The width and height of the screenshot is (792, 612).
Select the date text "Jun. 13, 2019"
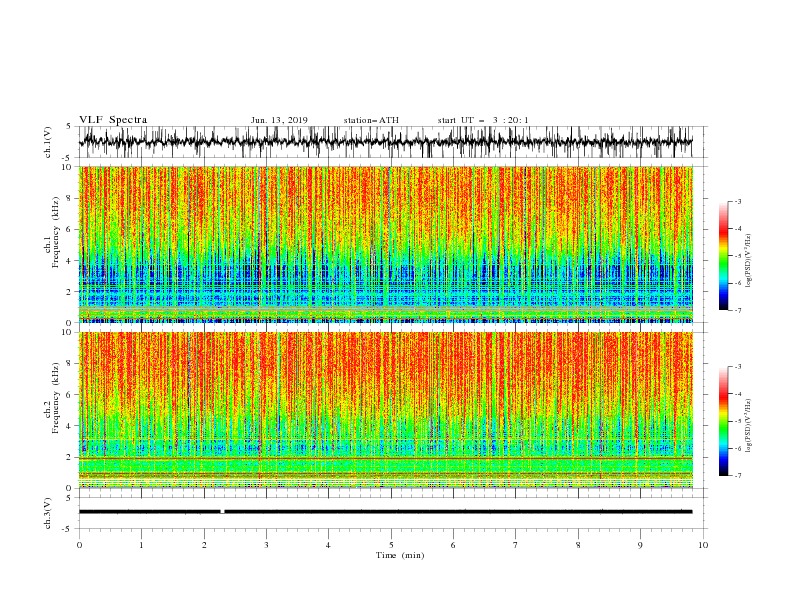tap(279, 120)
